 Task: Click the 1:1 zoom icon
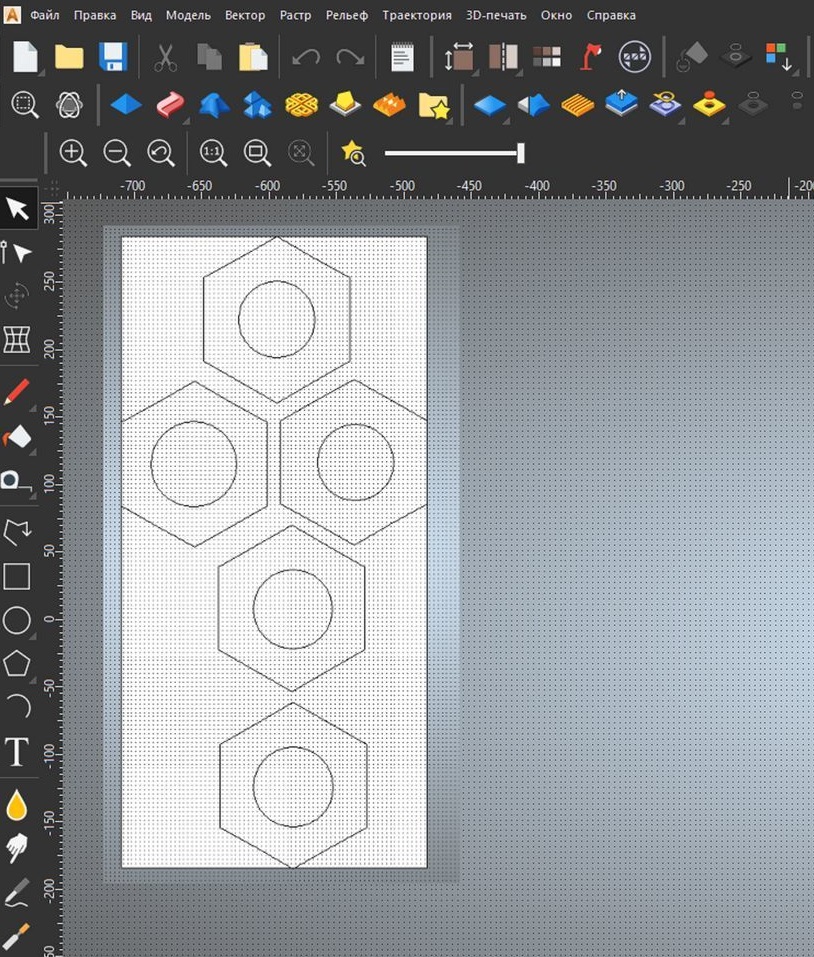pos(213,153)
